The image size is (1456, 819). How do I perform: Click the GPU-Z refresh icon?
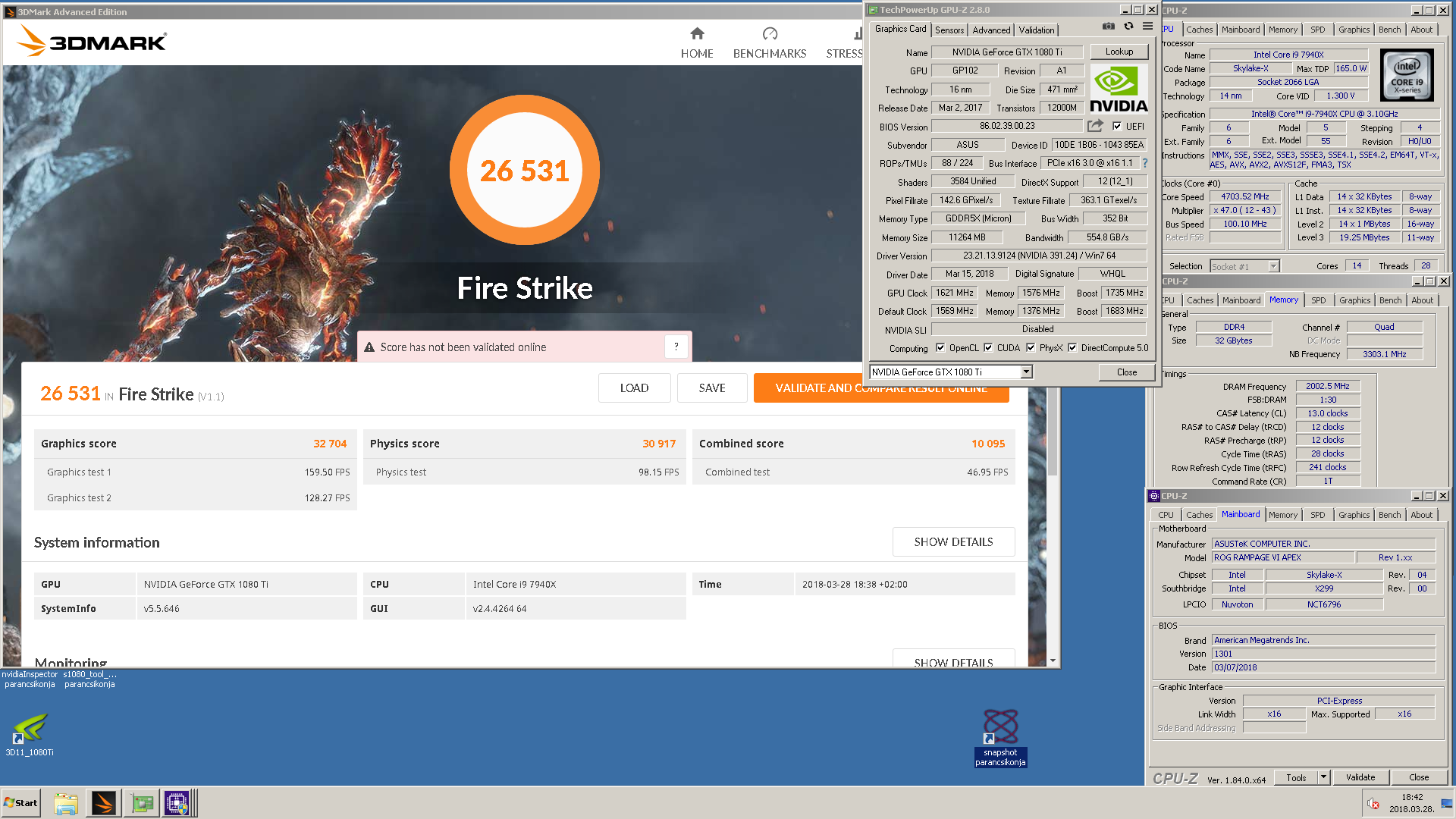[1128, 27]
